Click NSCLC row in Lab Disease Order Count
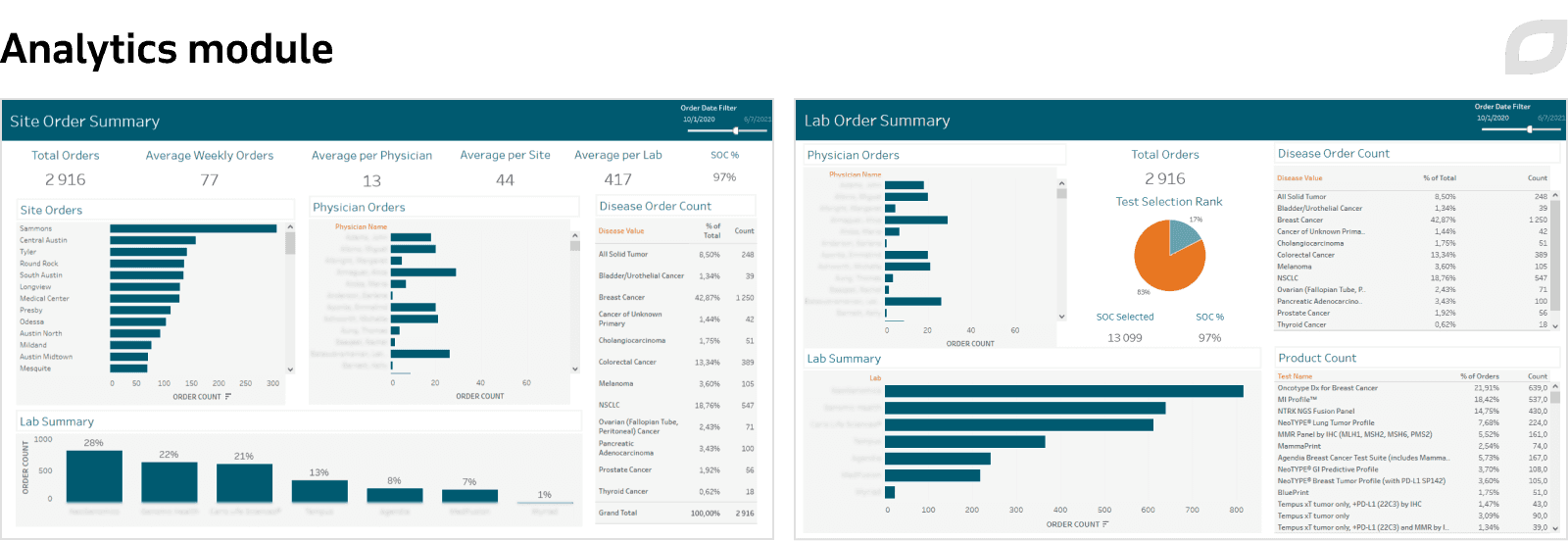The height and width of the screenshot is (541, 1568). 1412,278
